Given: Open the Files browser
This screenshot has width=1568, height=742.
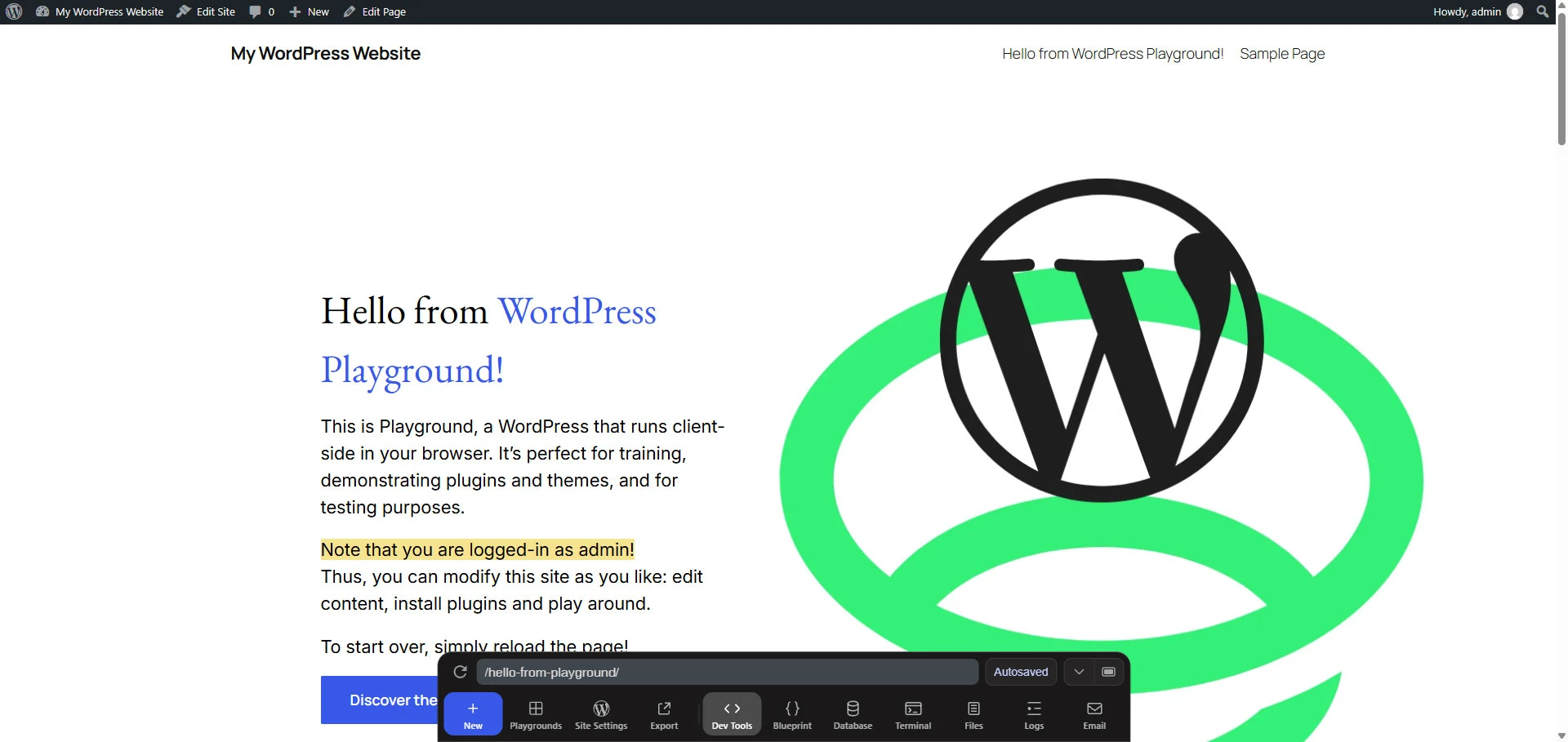Looking at the screenshot, I should coord(973,713).
